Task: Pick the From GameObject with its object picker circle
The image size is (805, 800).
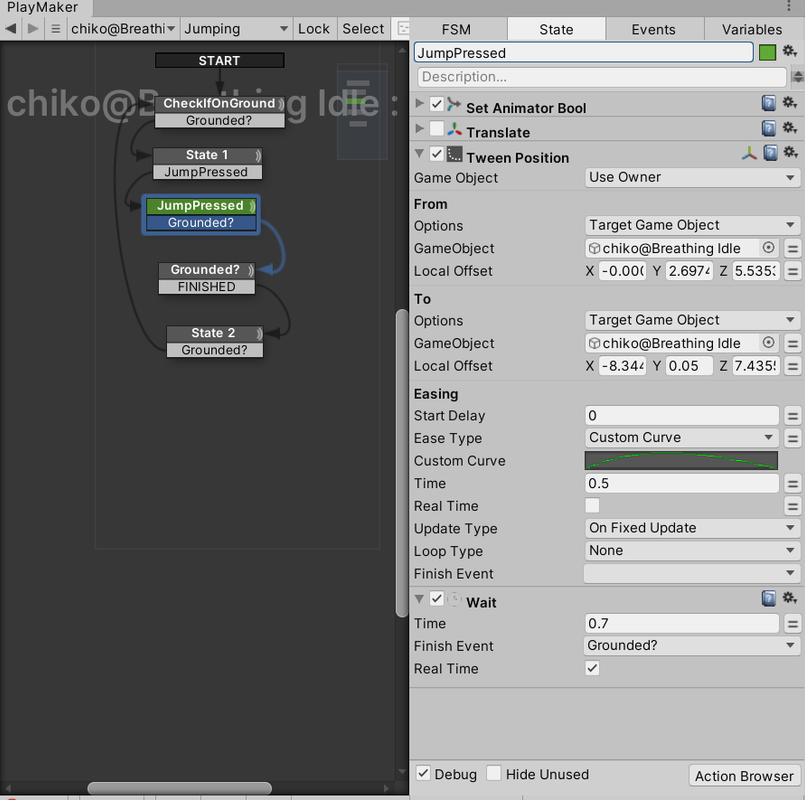Action: (x=768, y=247)
